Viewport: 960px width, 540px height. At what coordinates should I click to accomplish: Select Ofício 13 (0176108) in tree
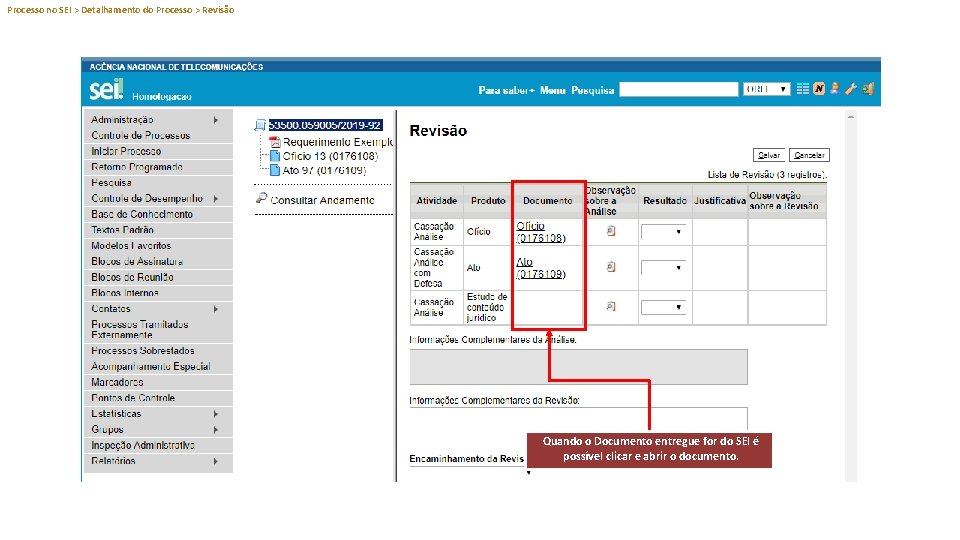point(330,156)
